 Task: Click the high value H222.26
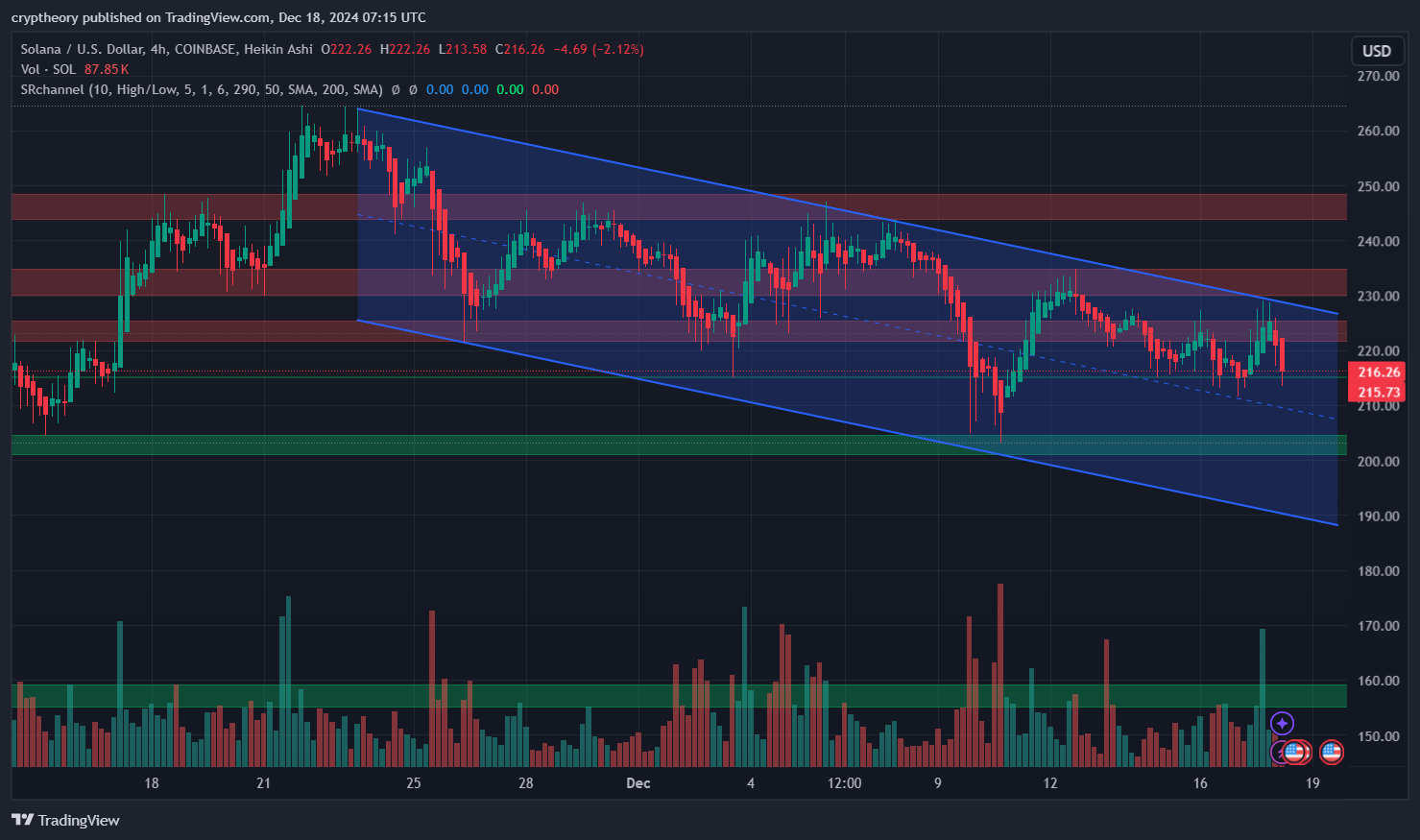(x=405, y=49)
